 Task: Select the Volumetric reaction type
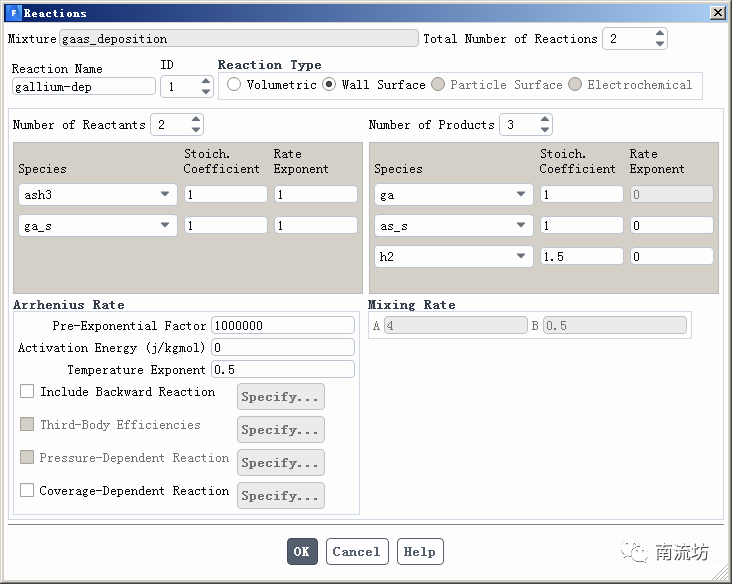pos(234,85)
